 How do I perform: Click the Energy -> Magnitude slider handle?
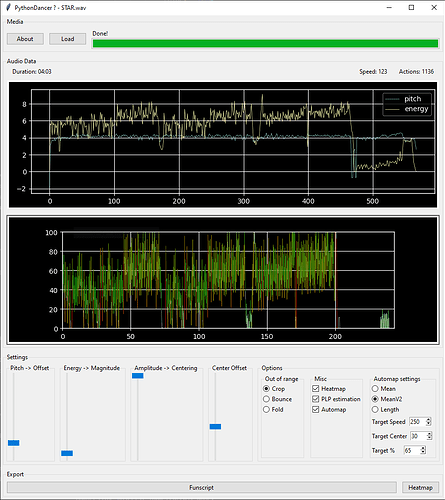(x=67, y=453)
